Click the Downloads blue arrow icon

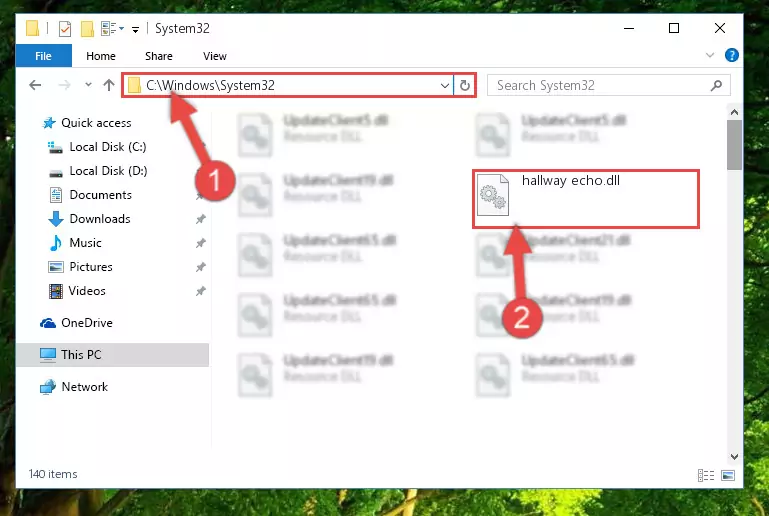pyautogui.click(x=56, y=219)
